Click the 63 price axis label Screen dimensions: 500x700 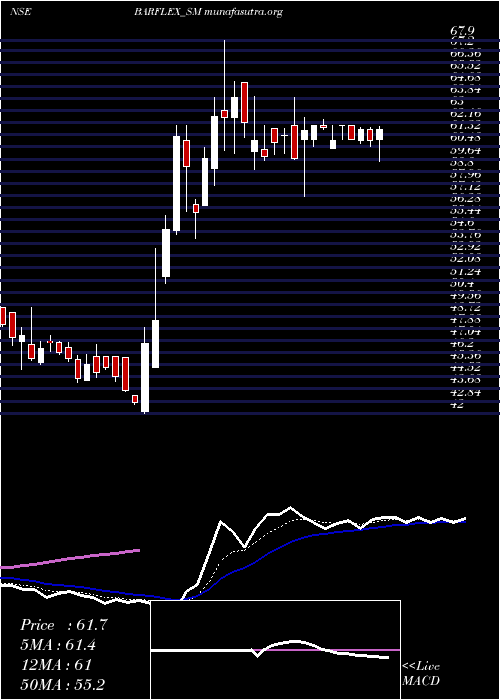click(457, 101)
